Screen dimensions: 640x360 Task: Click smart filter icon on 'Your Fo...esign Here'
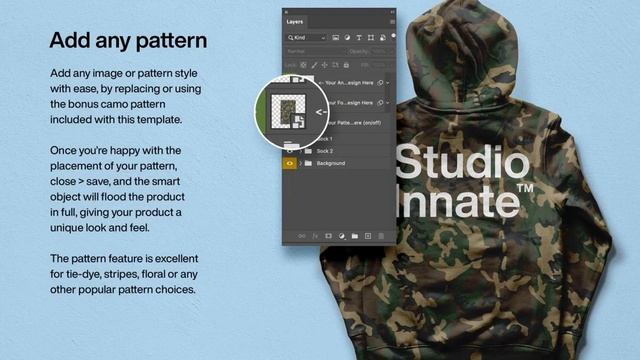coord(380,103)
